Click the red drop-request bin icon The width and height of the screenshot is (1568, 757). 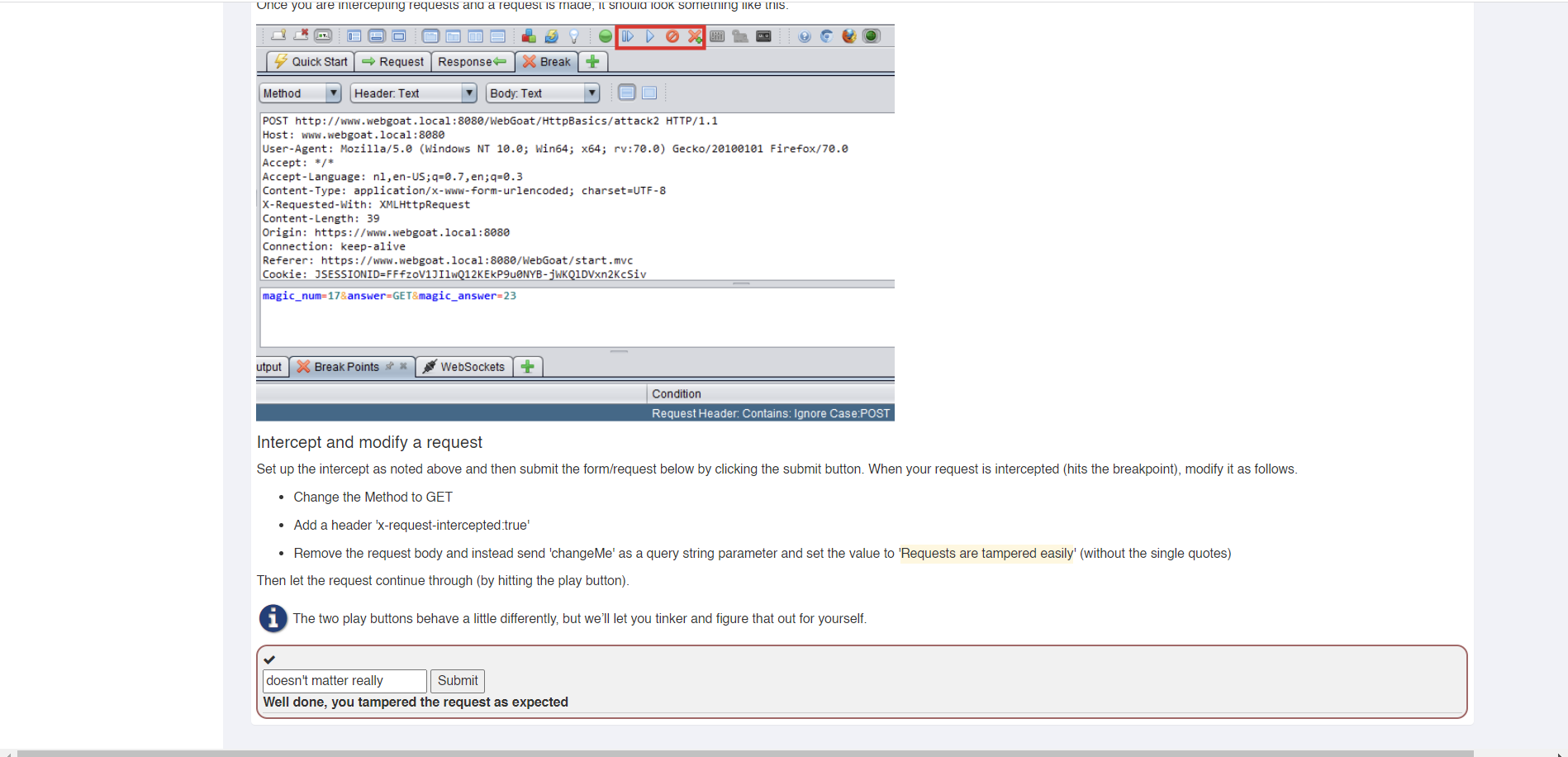pos(672,36)
